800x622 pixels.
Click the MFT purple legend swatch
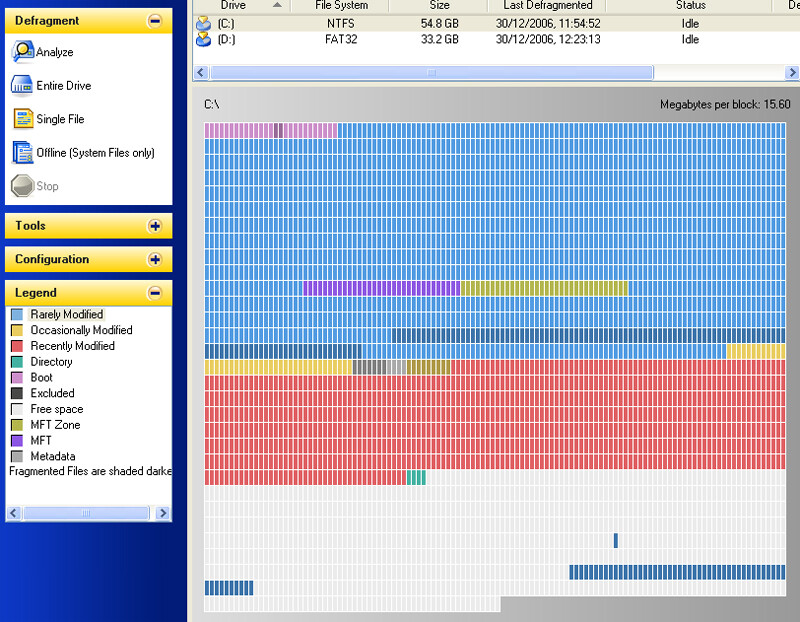click(17, 441)
